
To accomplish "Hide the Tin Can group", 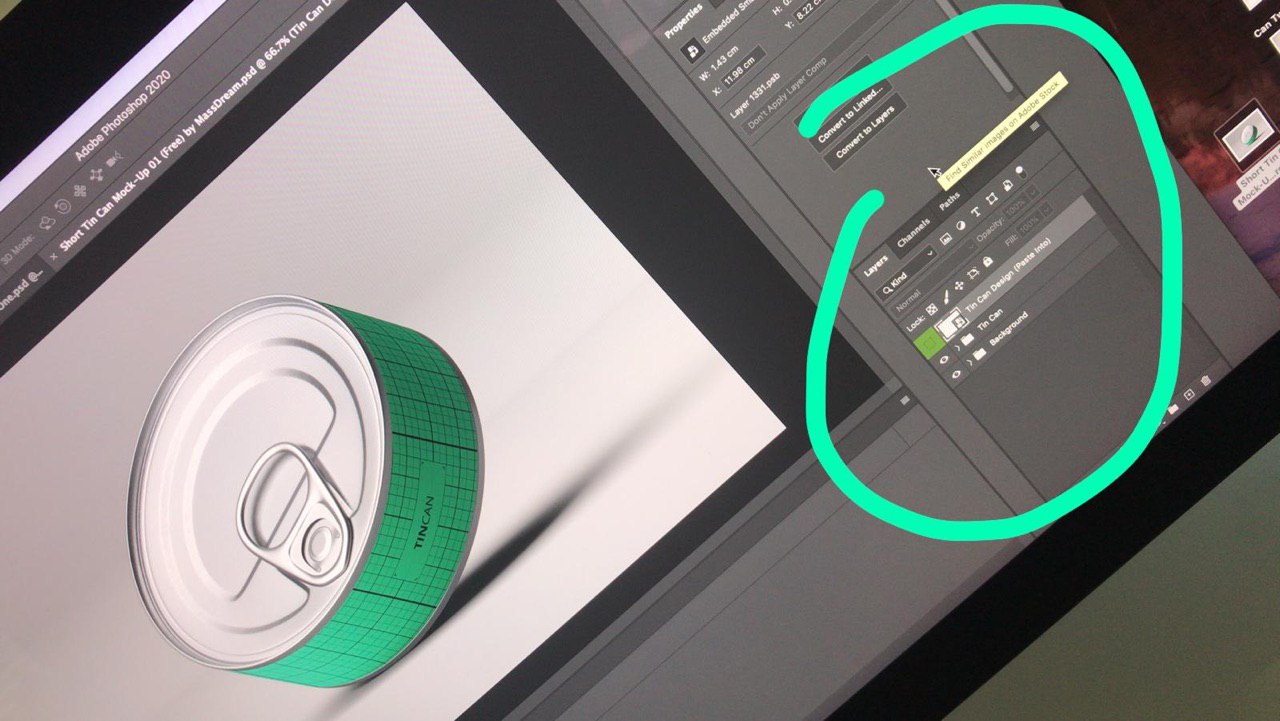I will [x=944, y=359].
